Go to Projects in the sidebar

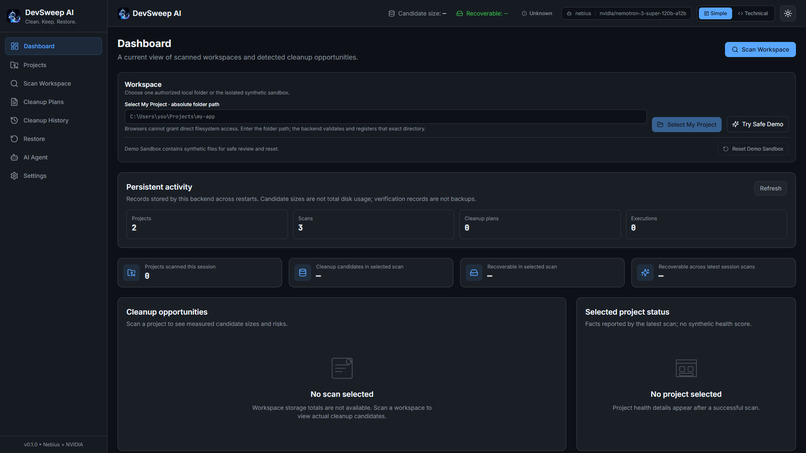(53, 65)
